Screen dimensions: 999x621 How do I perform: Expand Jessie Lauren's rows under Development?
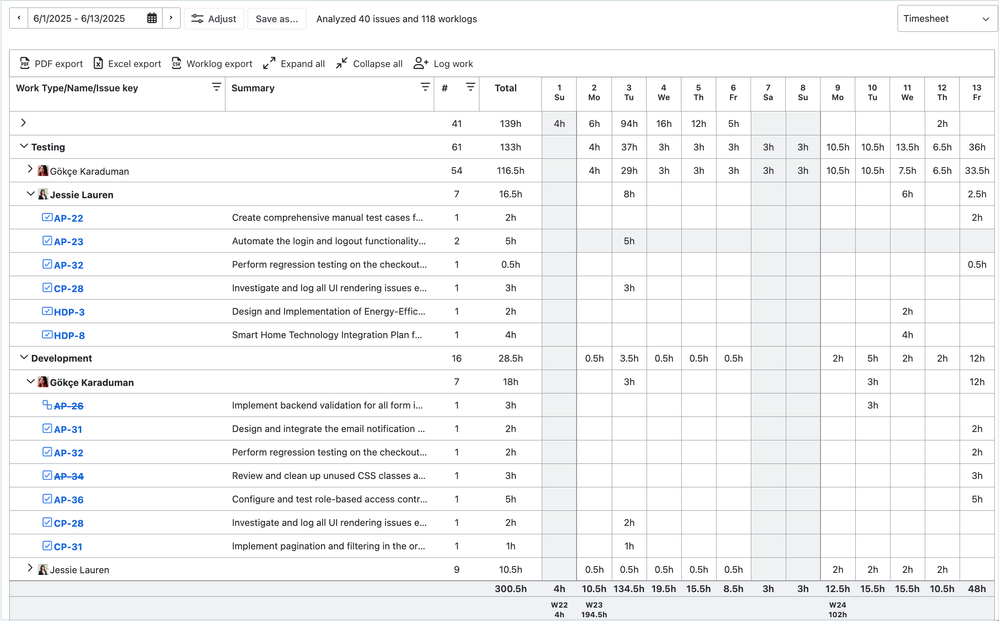pyautogui.click(x=29, y=569)
